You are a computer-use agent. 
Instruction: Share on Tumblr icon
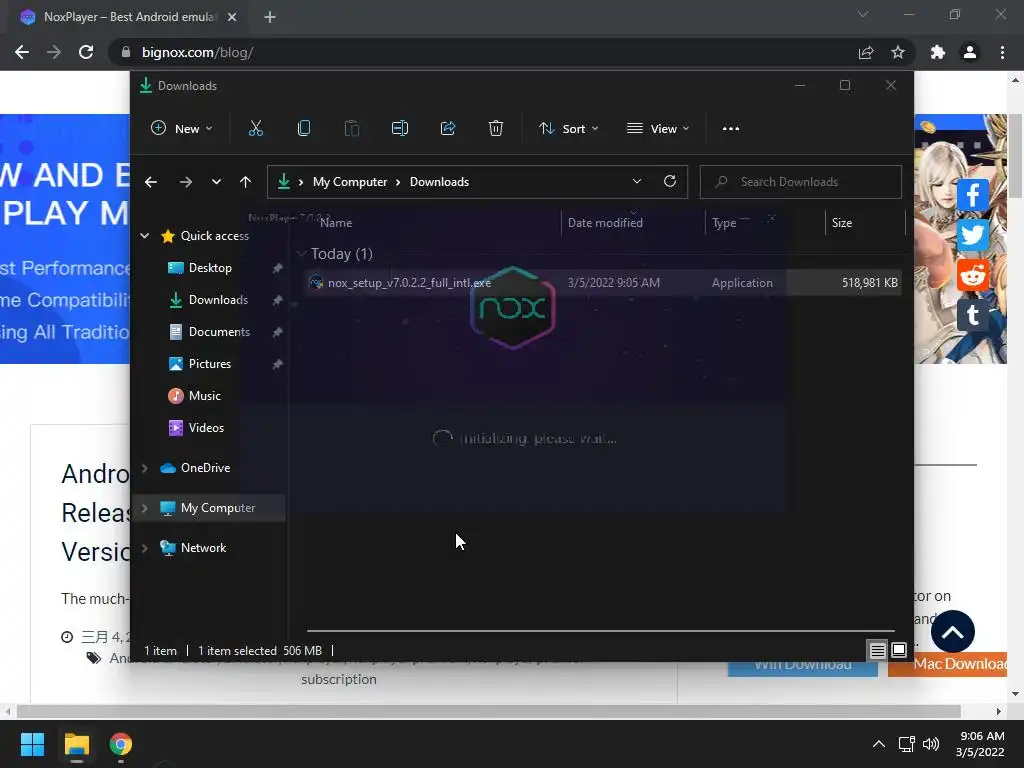(x=972, y=315)
